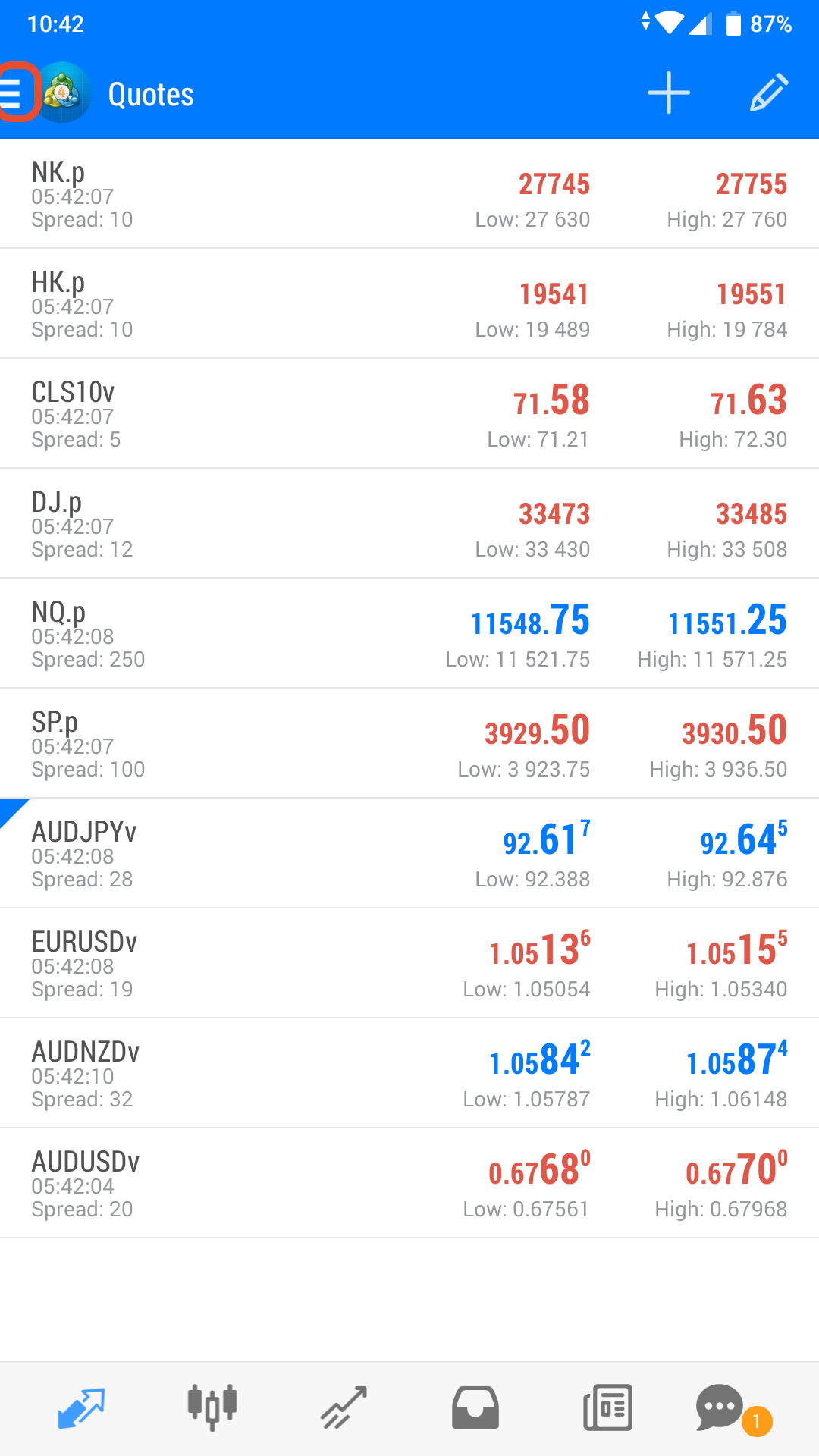This screenshot has height=1456, width=819.
Task: Open the Trade tab trend icon
Action: pos(344,1408)
